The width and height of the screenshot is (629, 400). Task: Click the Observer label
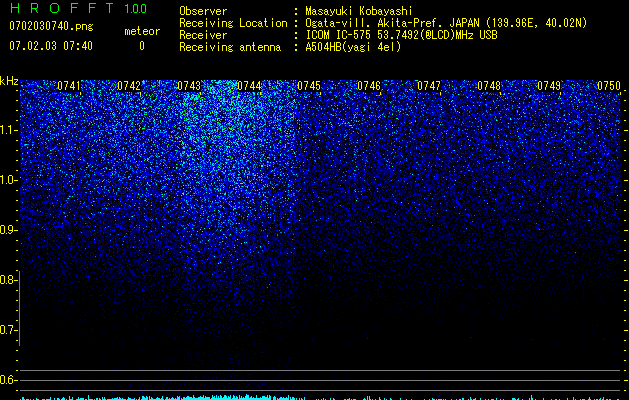click(x=203, y=11)
